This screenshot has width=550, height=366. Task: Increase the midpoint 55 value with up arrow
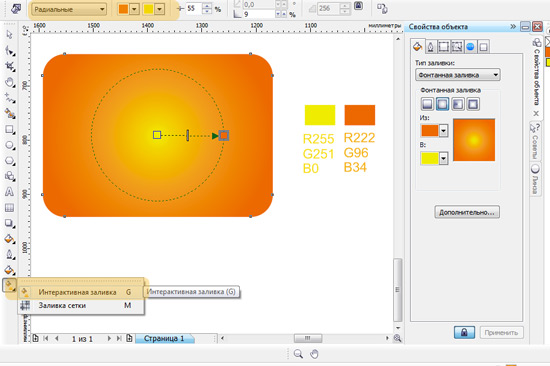(x=207, y=6)
